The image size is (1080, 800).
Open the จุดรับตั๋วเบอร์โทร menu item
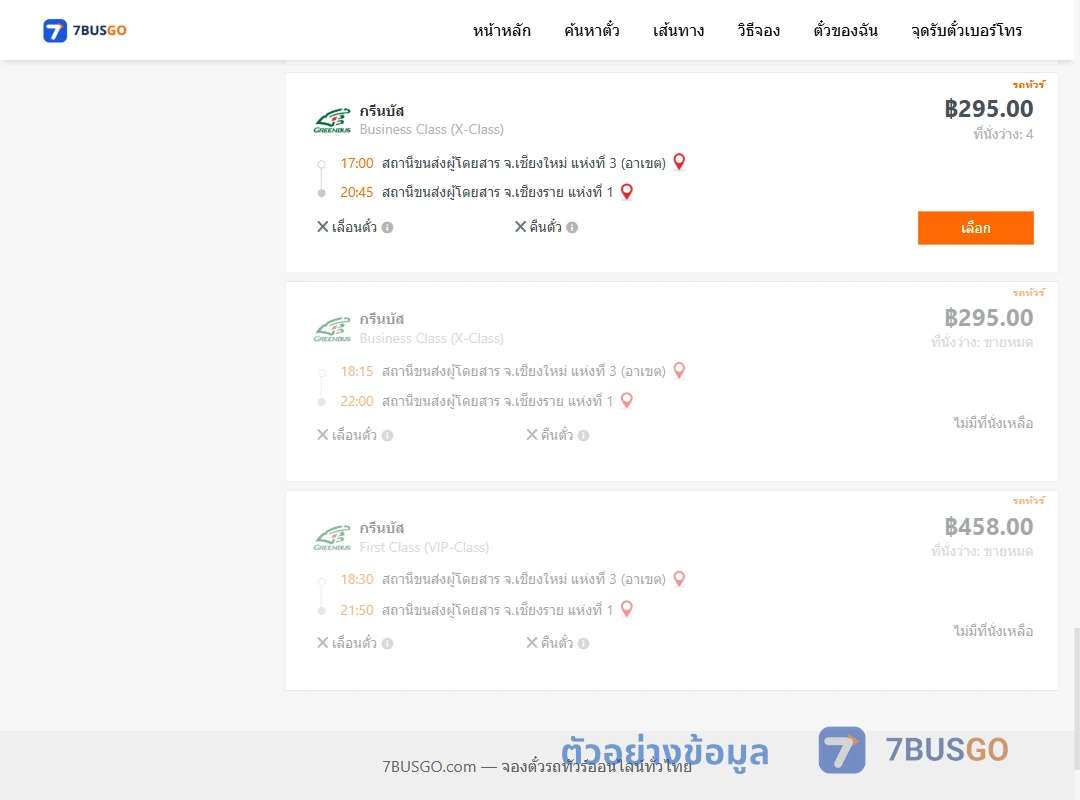click(x=966, y=30)
